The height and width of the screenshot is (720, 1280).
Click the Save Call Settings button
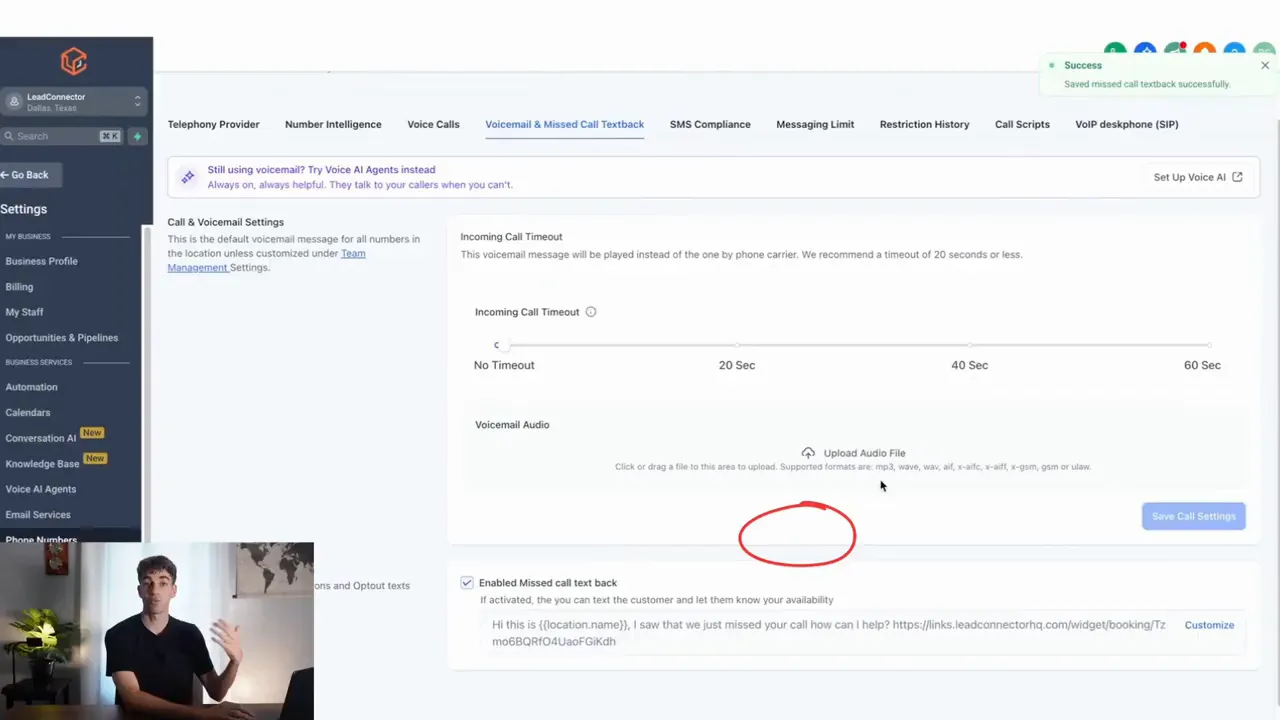[x=1193, y=516]
